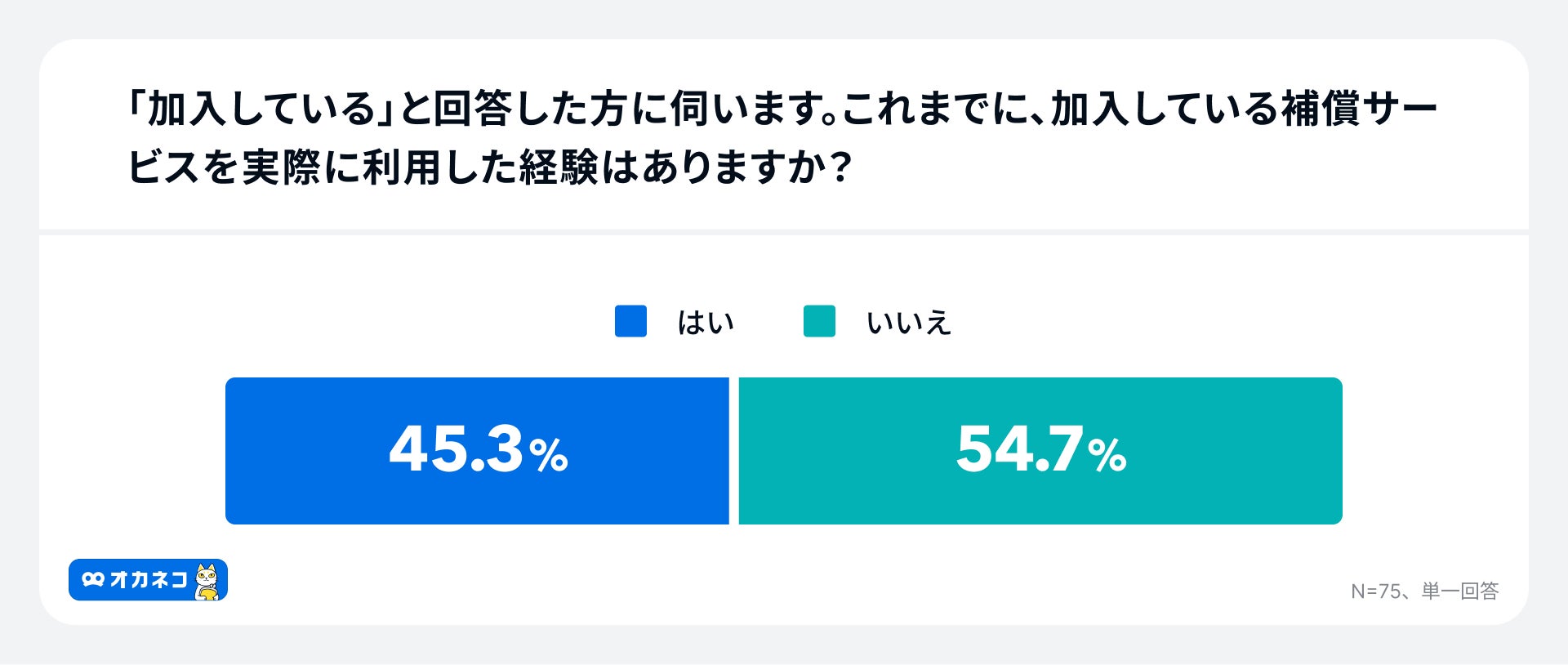
Task: Click the infinity-shaped logo mark in the オカネコ badge
Action: point(93,579)
